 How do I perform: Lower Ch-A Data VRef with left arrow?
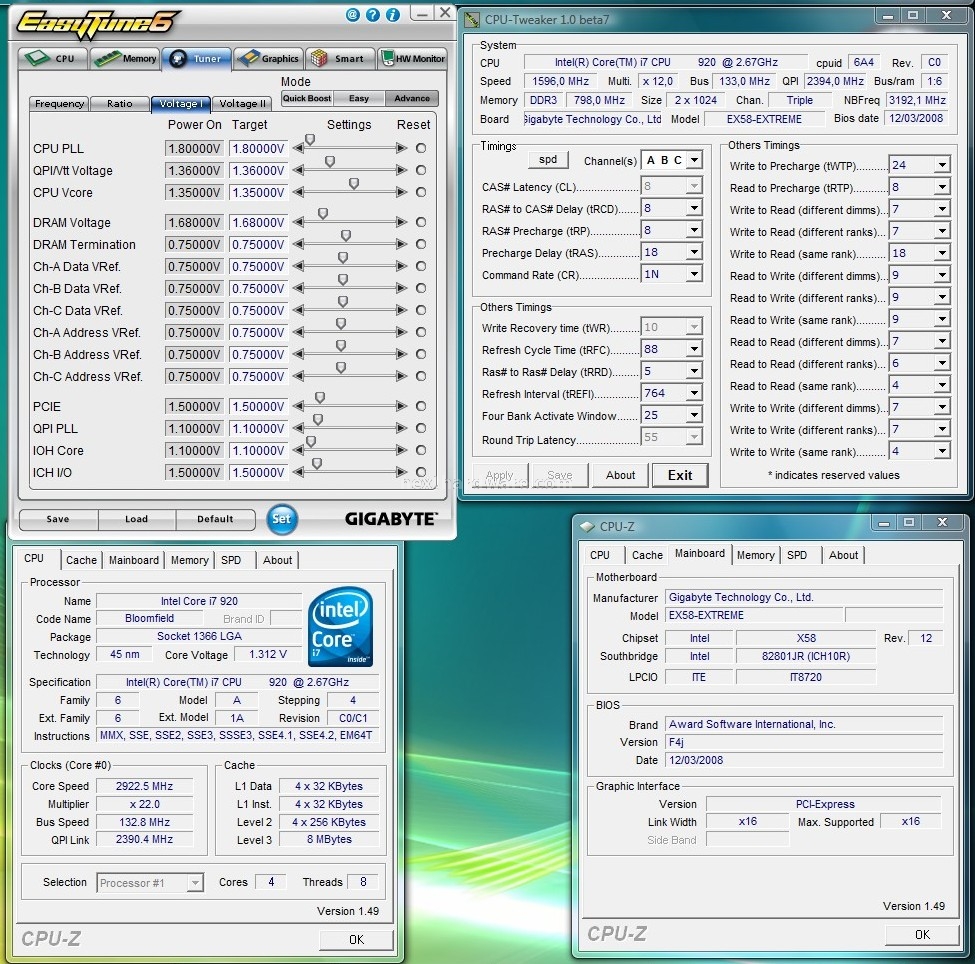tap(298, 267)
